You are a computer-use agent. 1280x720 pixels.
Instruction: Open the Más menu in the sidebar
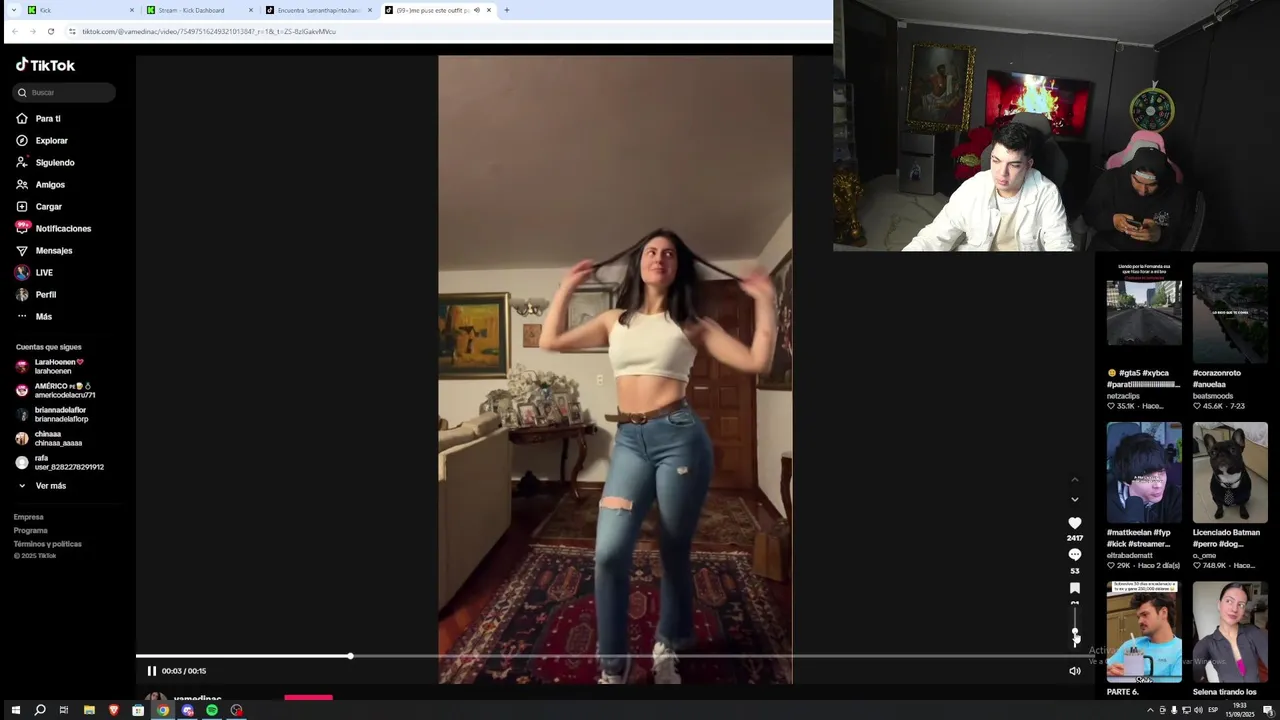coord(43,317)
